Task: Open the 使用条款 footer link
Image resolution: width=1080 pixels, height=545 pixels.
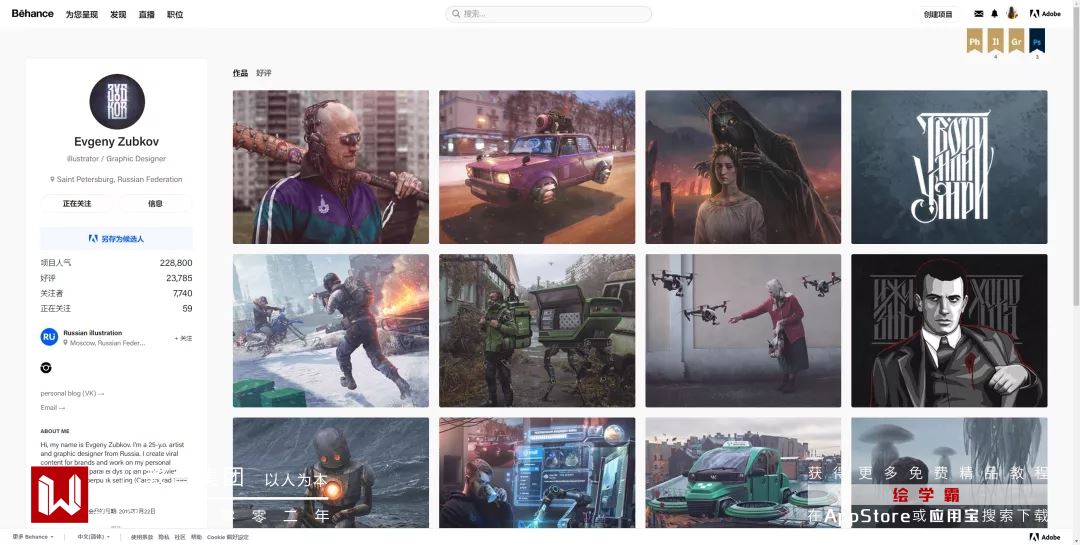Action: click(x=142, y=537)
